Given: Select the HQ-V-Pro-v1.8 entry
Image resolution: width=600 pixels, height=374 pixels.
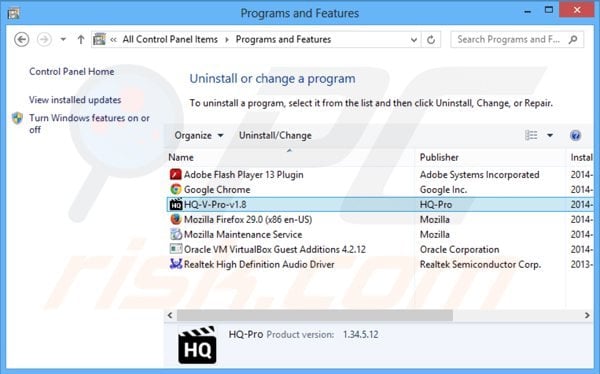Looking at the screenshot, I should tap(215, 204).
